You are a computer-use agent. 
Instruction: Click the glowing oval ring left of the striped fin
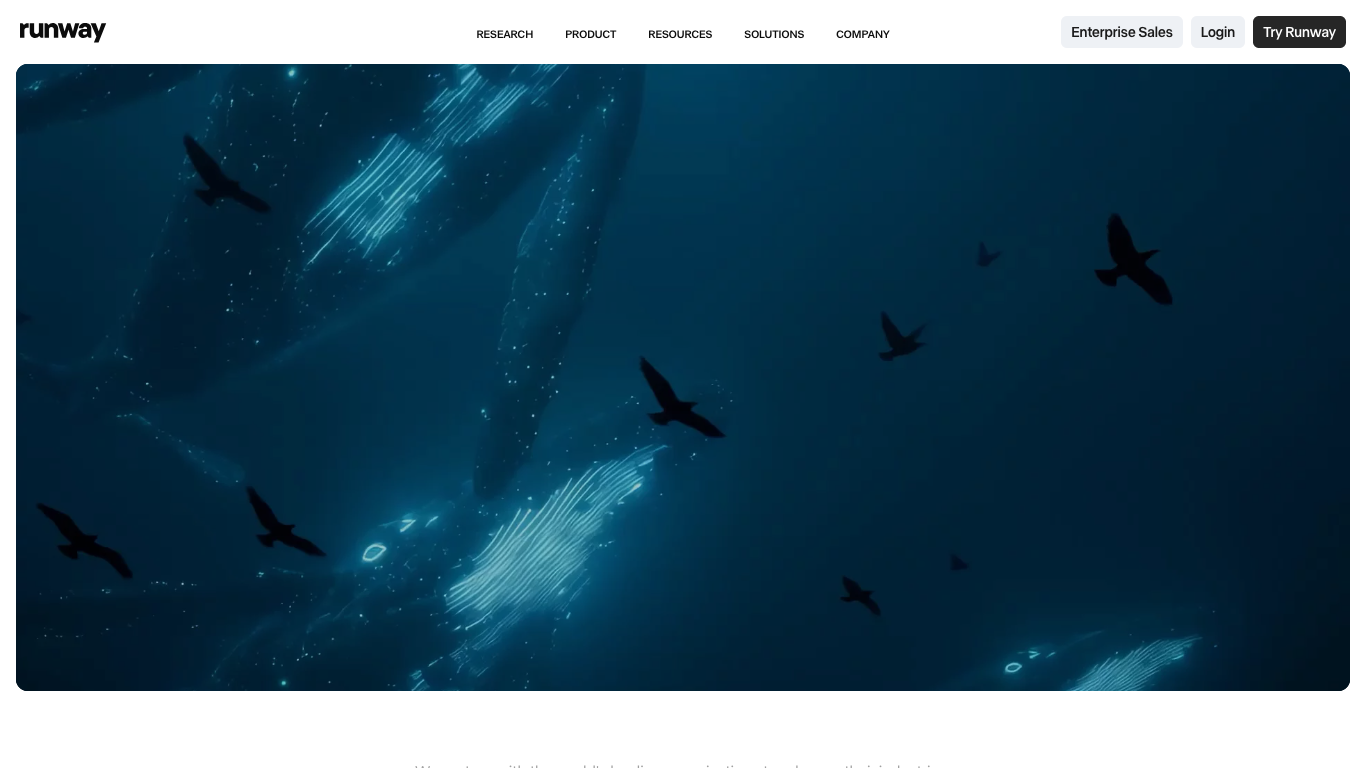374,551
